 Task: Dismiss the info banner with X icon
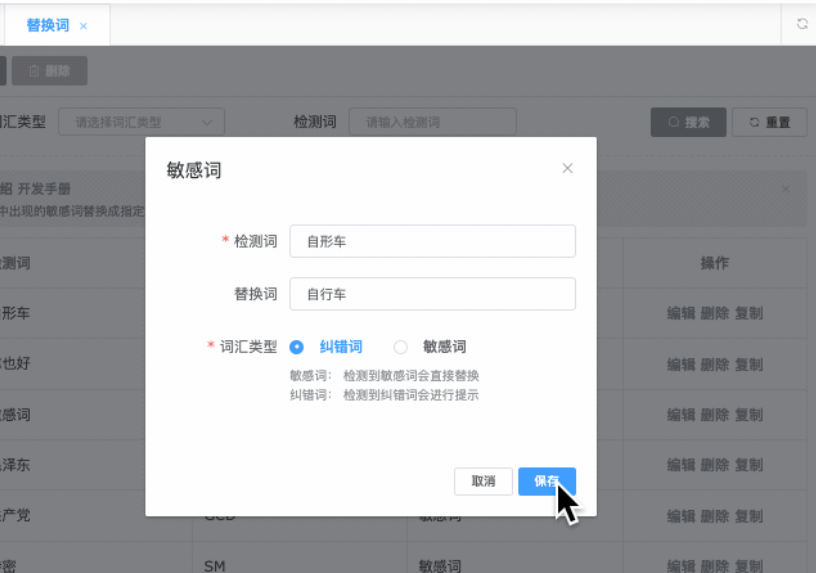click(x=785, y=189)
